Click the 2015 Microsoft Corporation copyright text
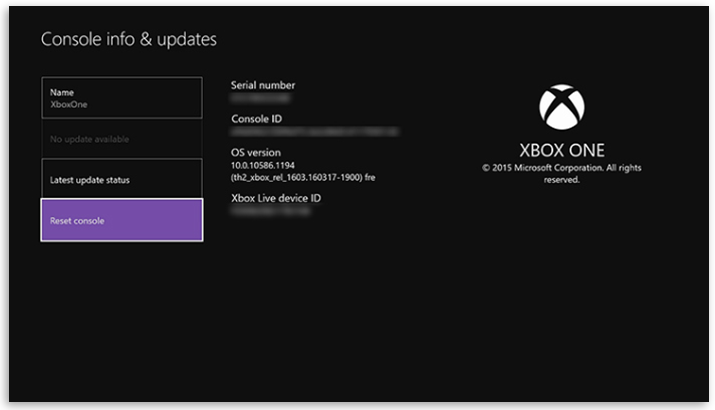Screen dimensions: 715x410 point(562,174)
